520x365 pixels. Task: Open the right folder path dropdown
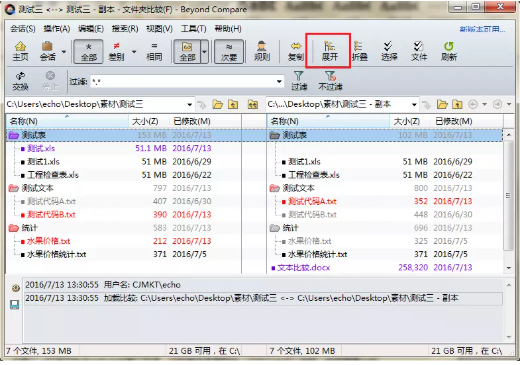click(x=414, y=105)
